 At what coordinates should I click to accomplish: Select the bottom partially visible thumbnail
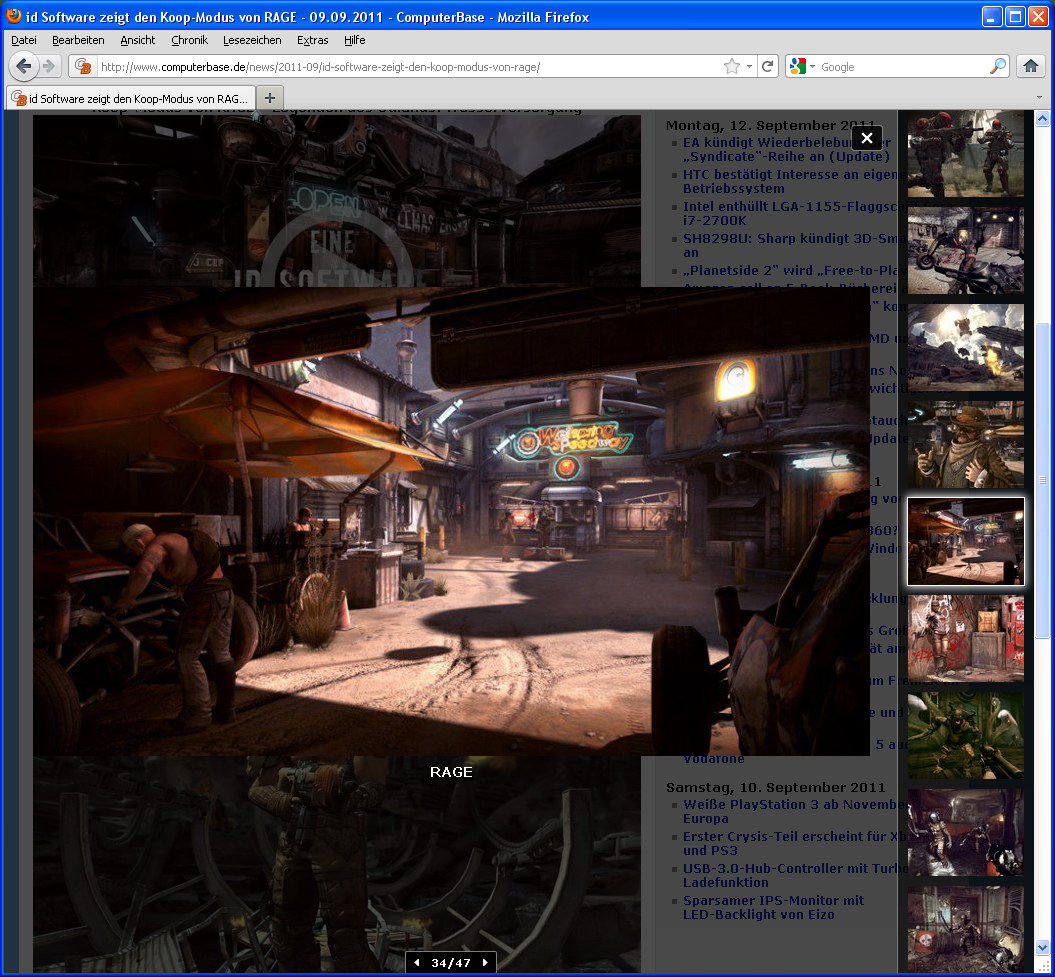966,929
